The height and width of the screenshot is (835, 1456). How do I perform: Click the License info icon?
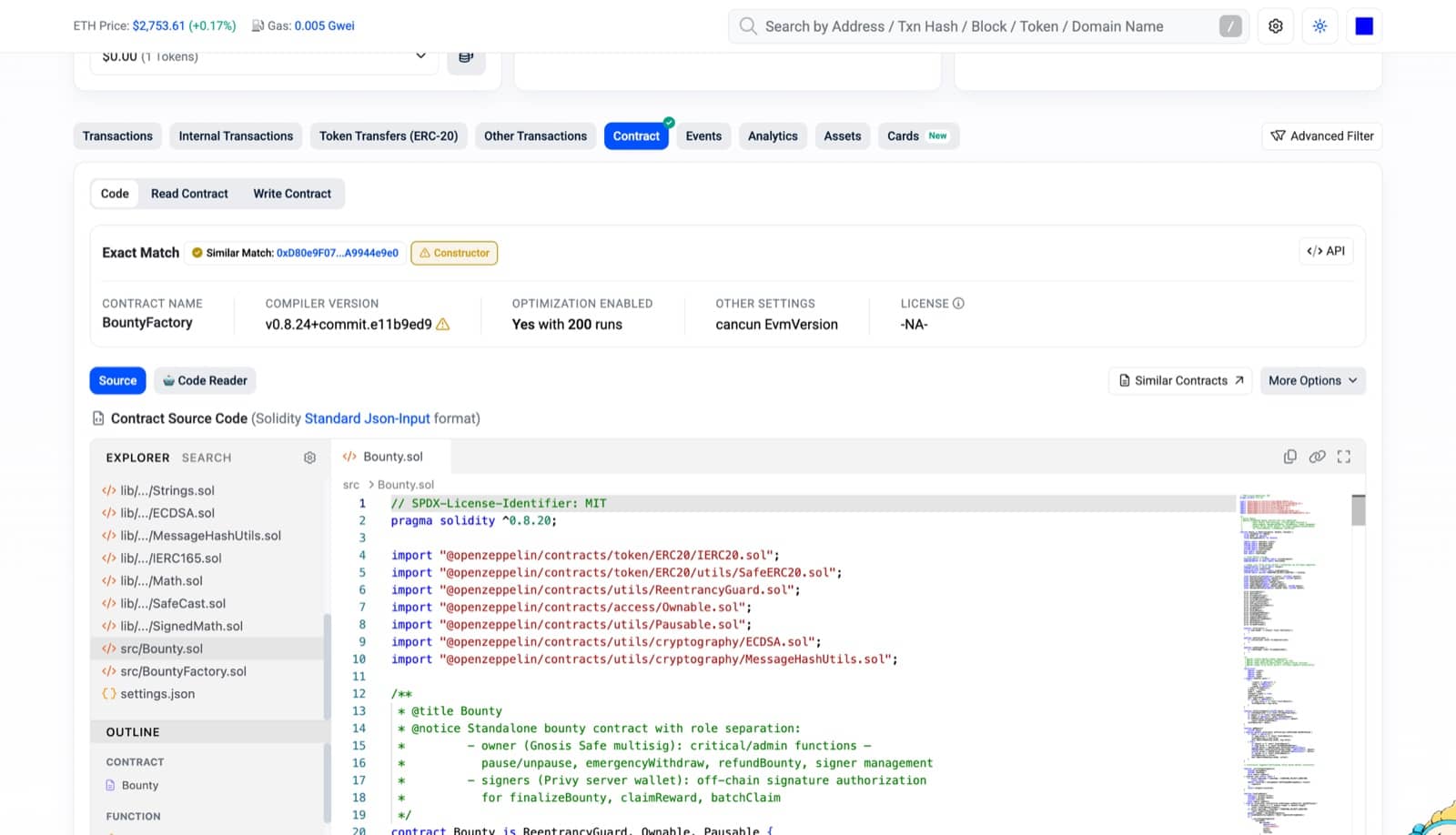coord(958,303)
